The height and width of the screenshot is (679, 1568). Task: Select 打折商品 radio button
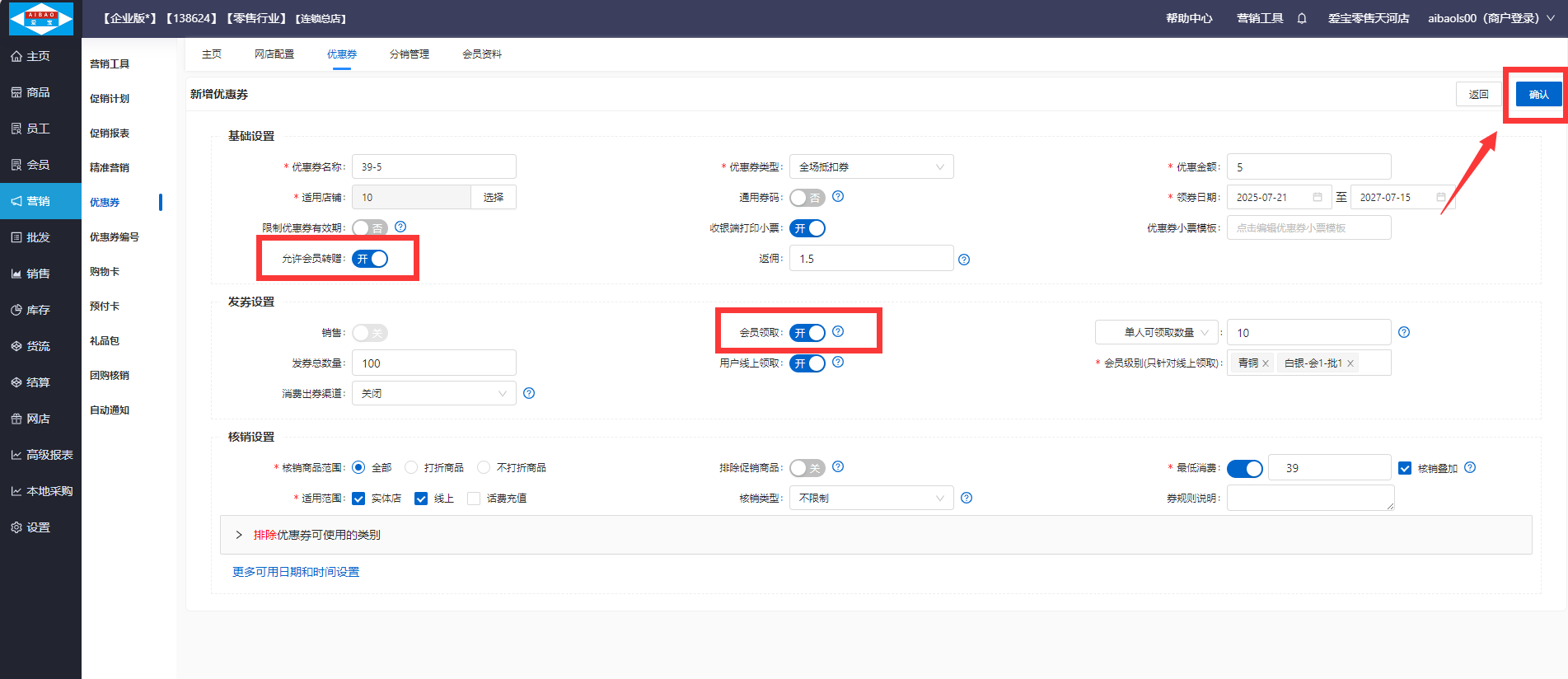(411, 467)
